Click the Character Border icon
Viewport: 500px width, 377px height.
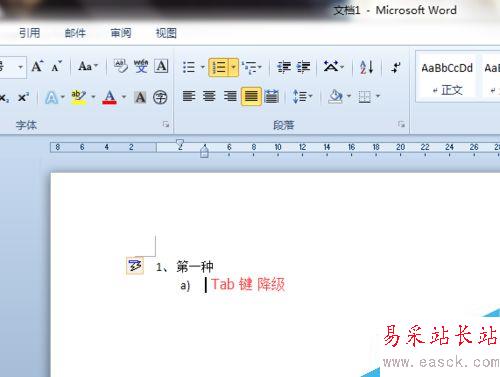(x=161, y=66)
